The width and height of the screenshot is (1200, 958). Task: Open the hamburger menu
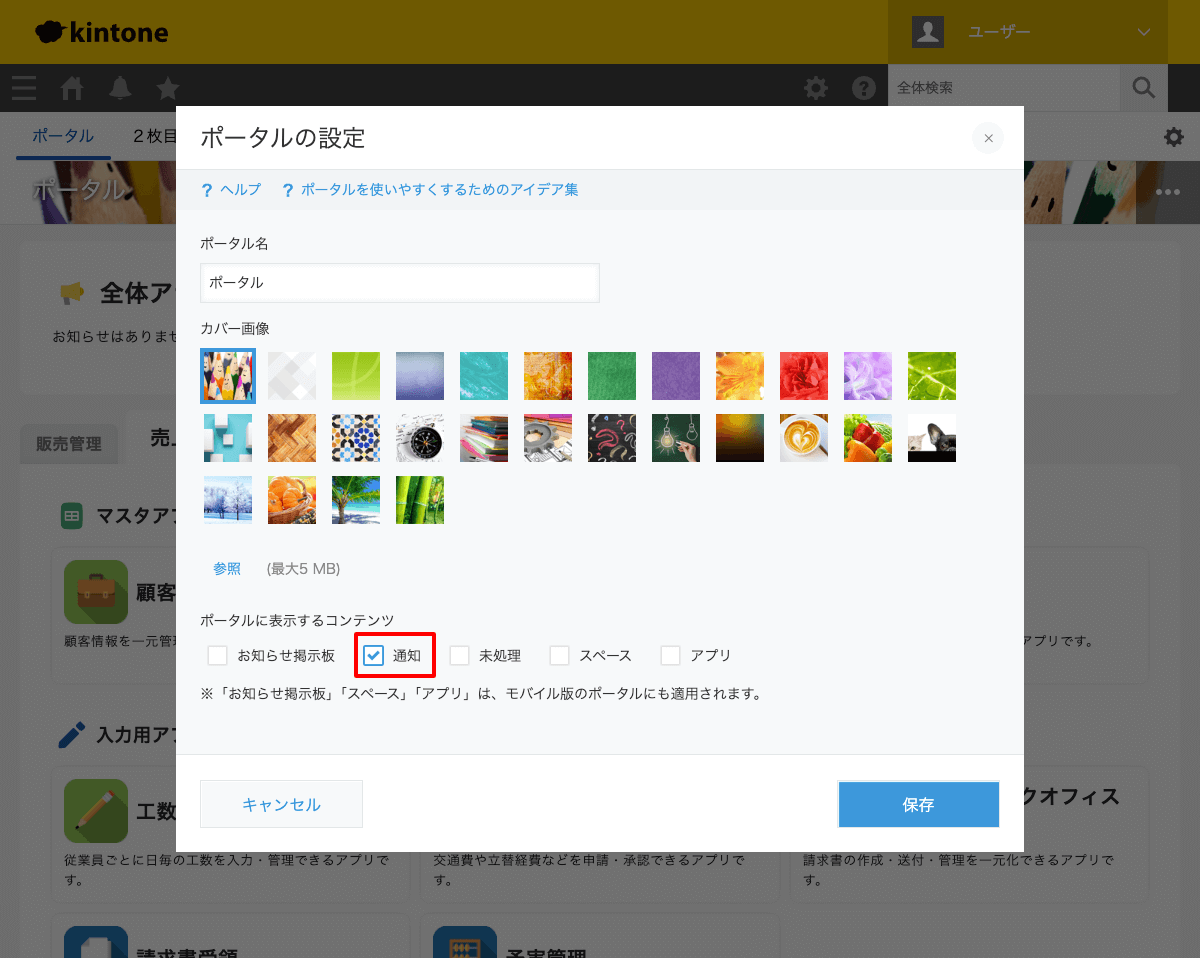(x=23, y=88)
